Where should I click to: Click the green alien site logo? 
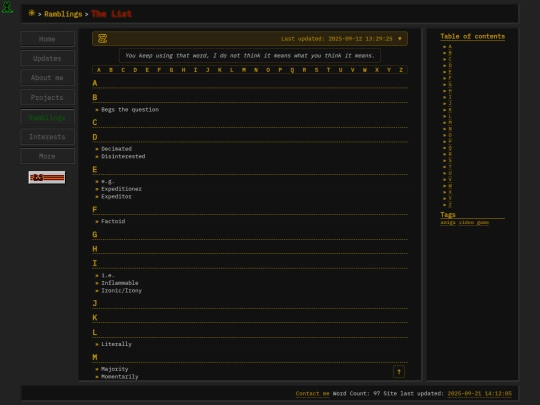coord(7,7)
